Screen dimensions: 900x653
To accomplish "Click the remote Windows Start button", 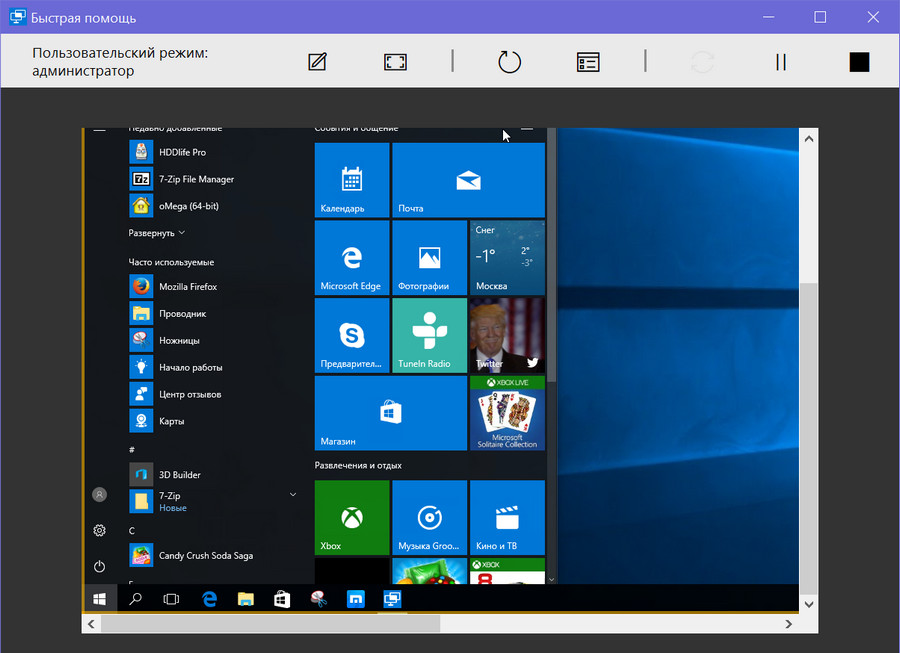I will point(99,599).
